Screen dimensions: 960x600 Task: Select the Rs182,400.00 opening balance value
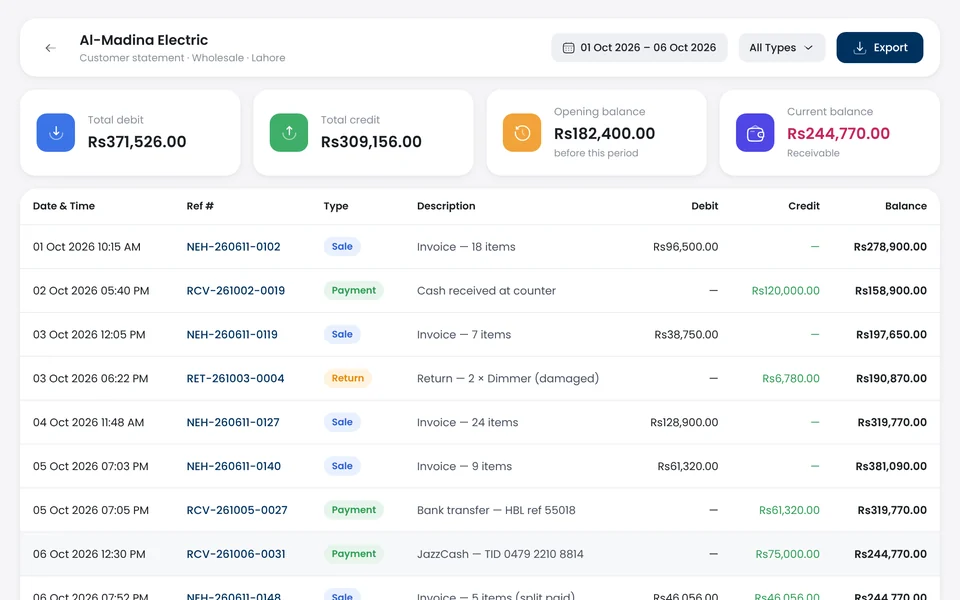[x=604, y=133]
